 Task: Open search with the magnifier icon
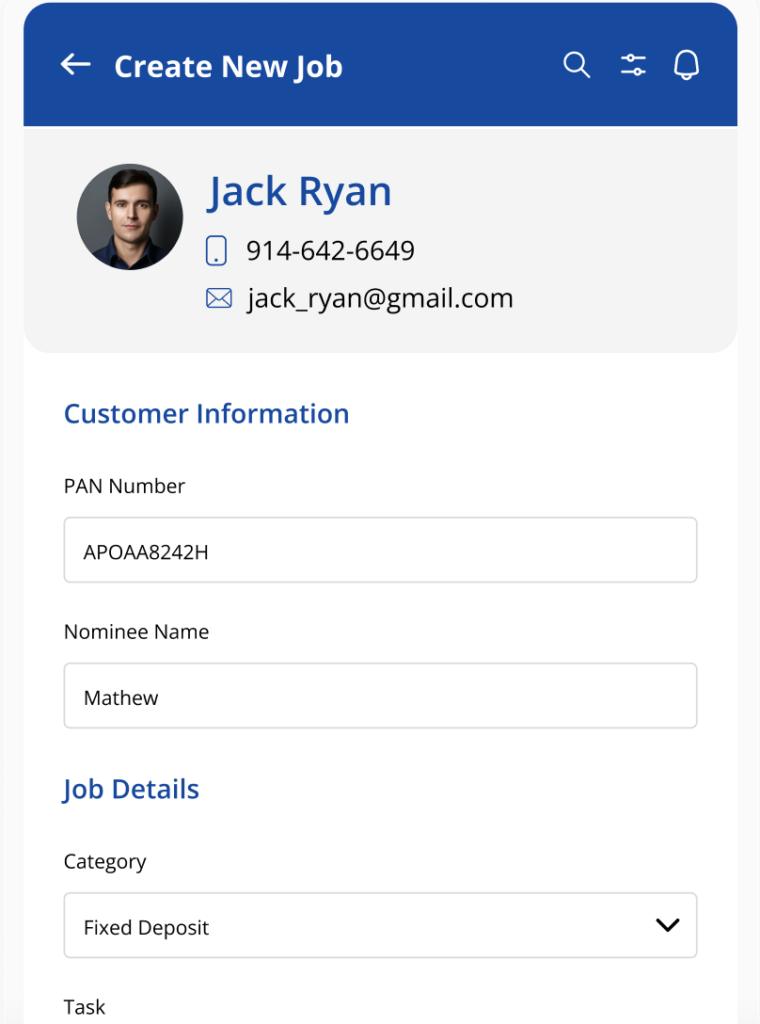[577, 65]
